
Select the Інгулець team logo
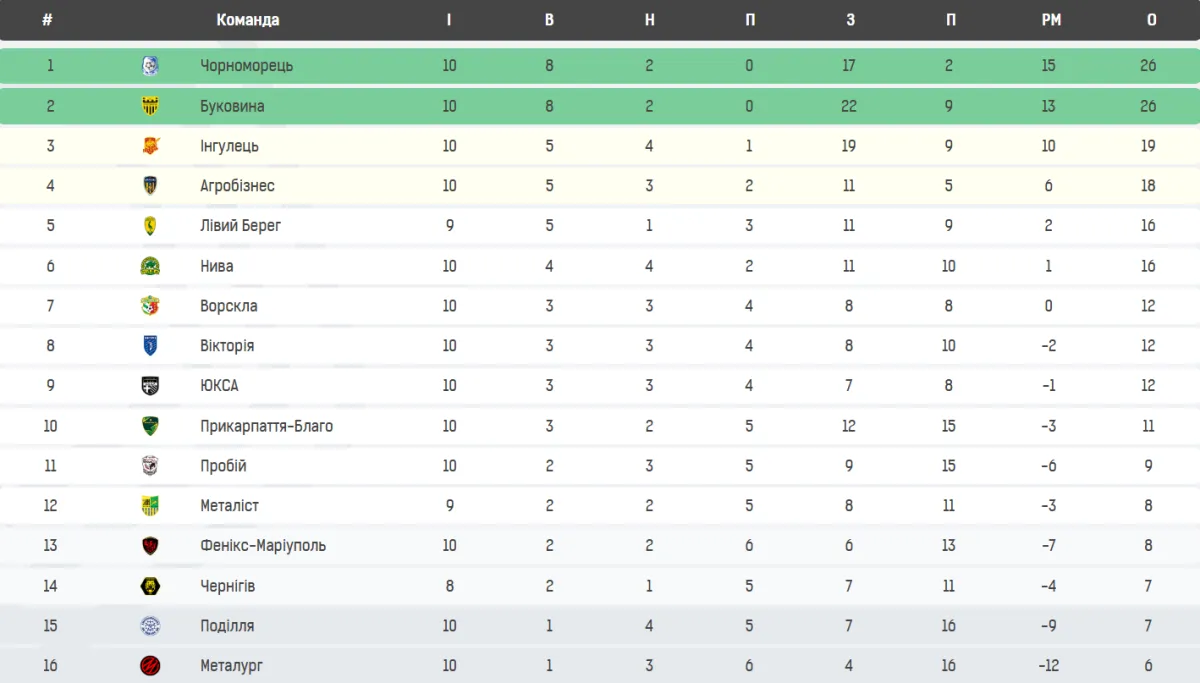150,146
